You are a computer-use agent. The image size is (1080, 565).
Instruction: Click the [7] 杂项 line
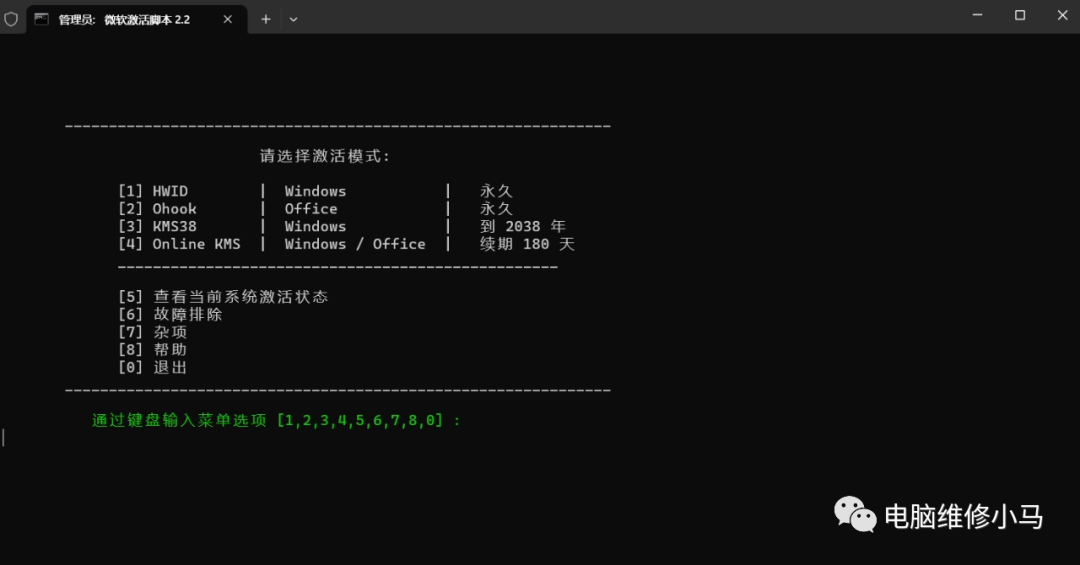pyautogui.click(x=153, y=332)
